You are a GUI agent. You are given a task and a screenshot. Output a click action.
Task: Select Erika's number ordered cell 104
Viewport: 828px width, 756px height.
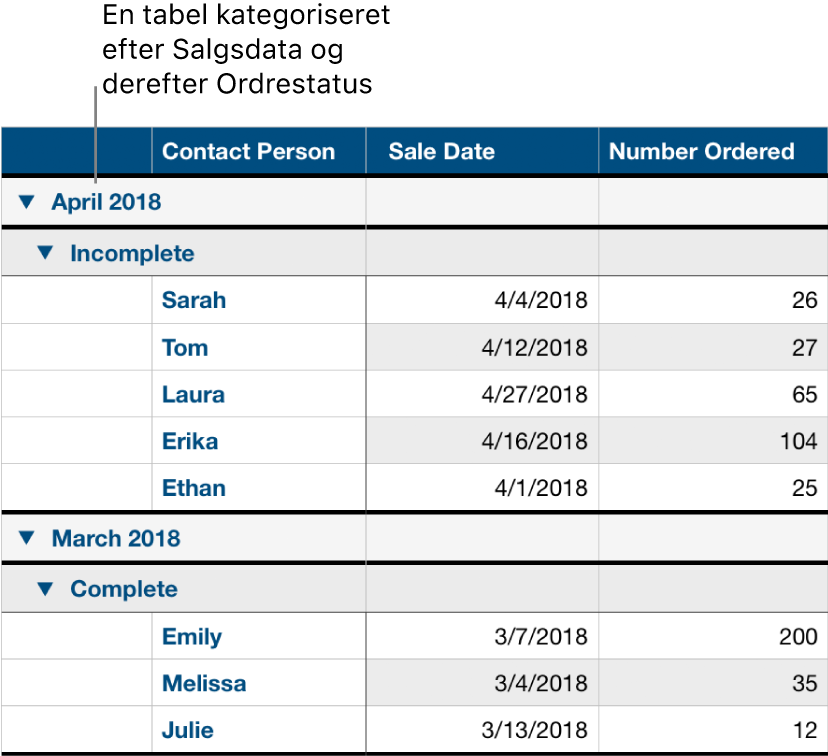click(x=799, y=442)
